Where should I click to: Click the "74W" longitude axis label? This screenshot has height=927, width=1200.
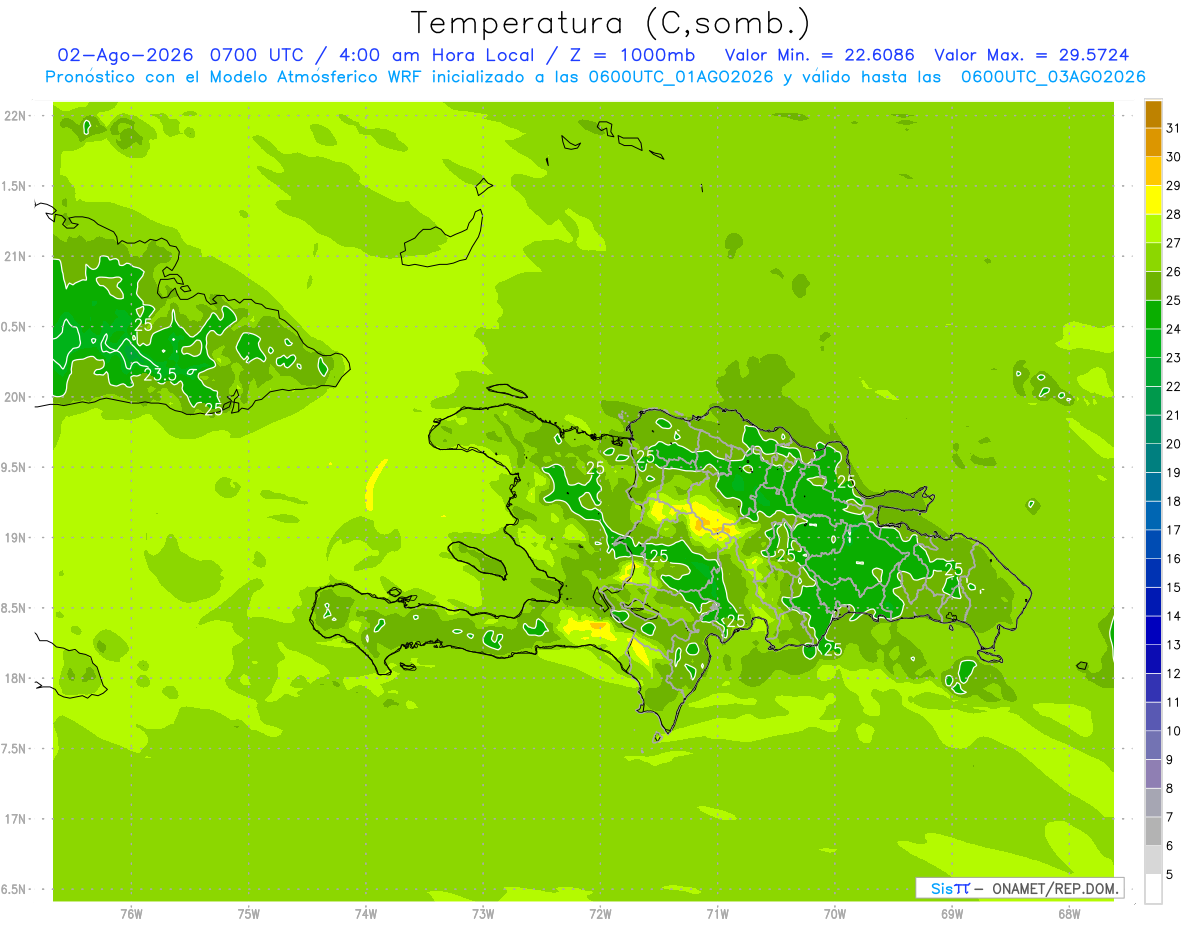pos(366,914)
